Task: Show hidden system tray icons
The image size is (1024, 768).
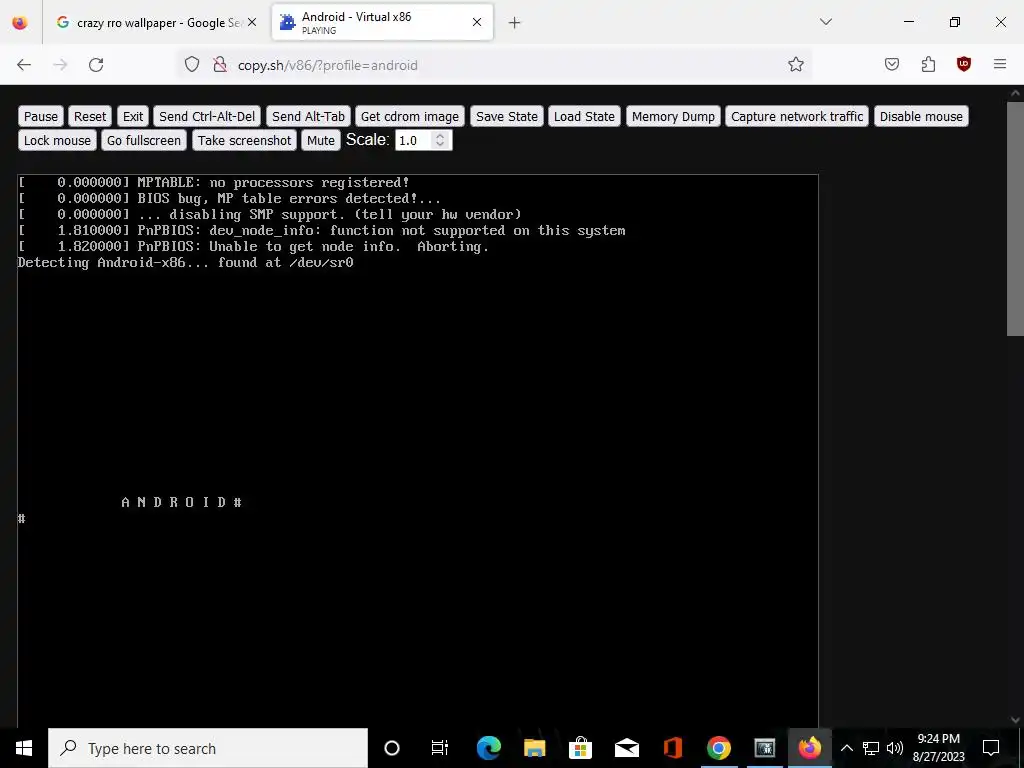Action: point(846,748)
